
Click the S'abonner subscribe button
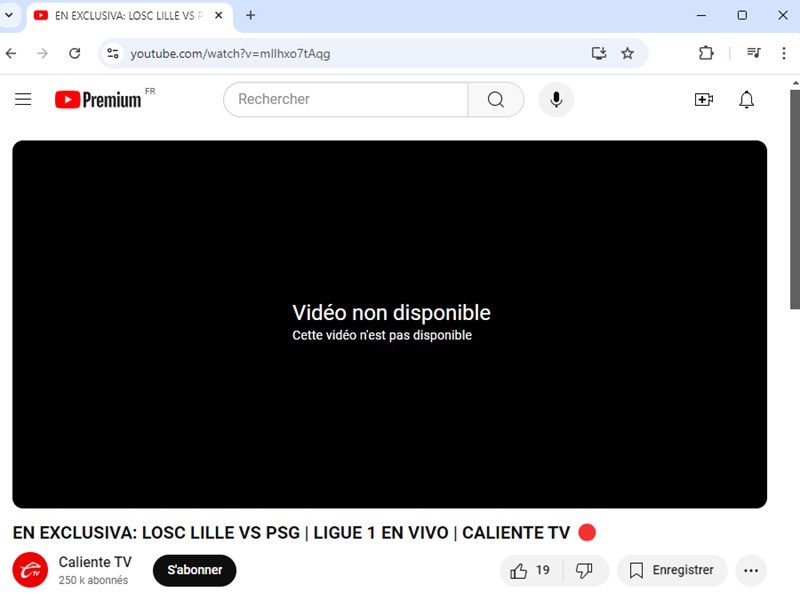(194, 570)
